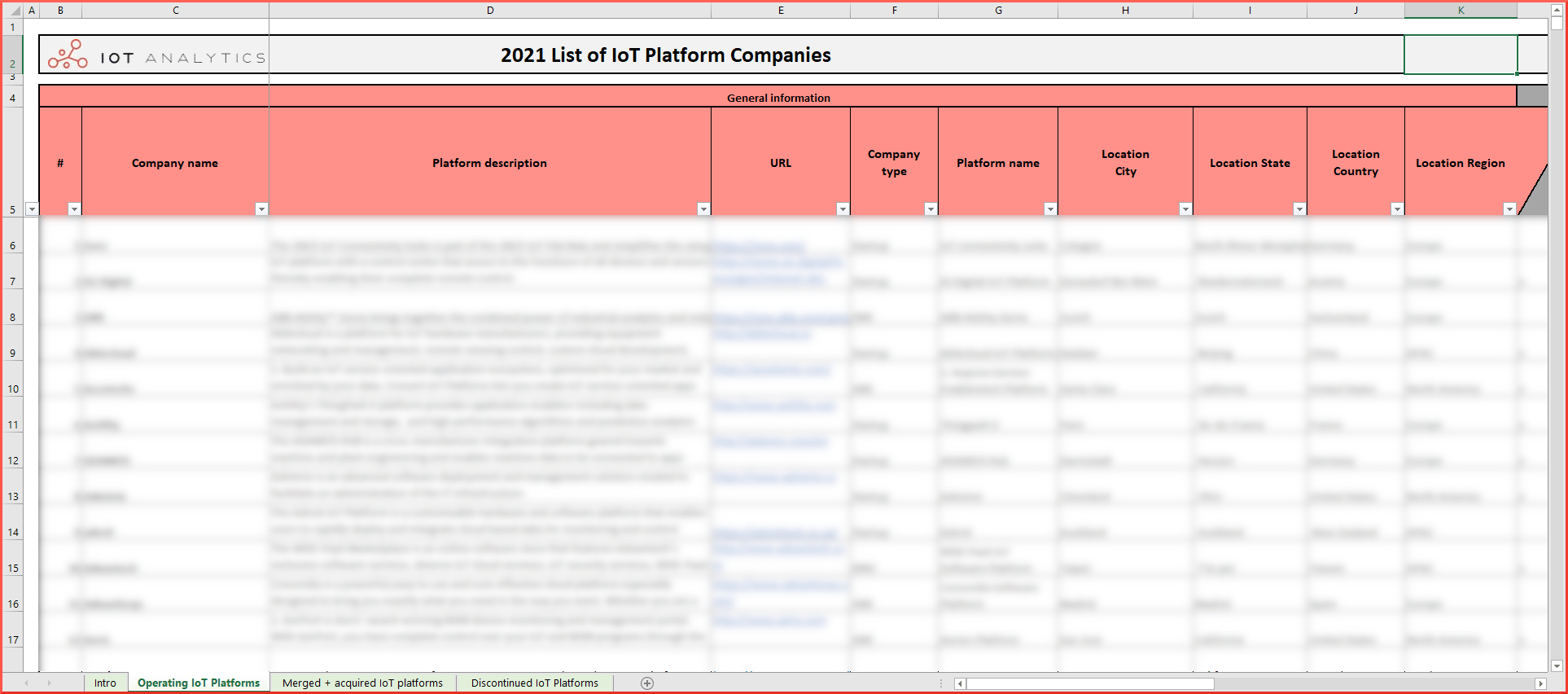Select column H header
This screenshot has height=694, width=1568.
click(x=1125, y=11)
